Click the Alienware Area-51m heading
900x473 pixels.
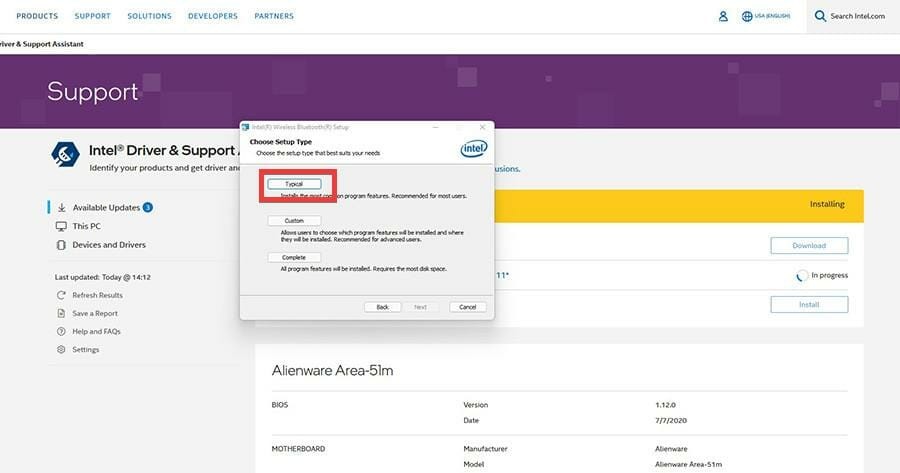point(332,370)
